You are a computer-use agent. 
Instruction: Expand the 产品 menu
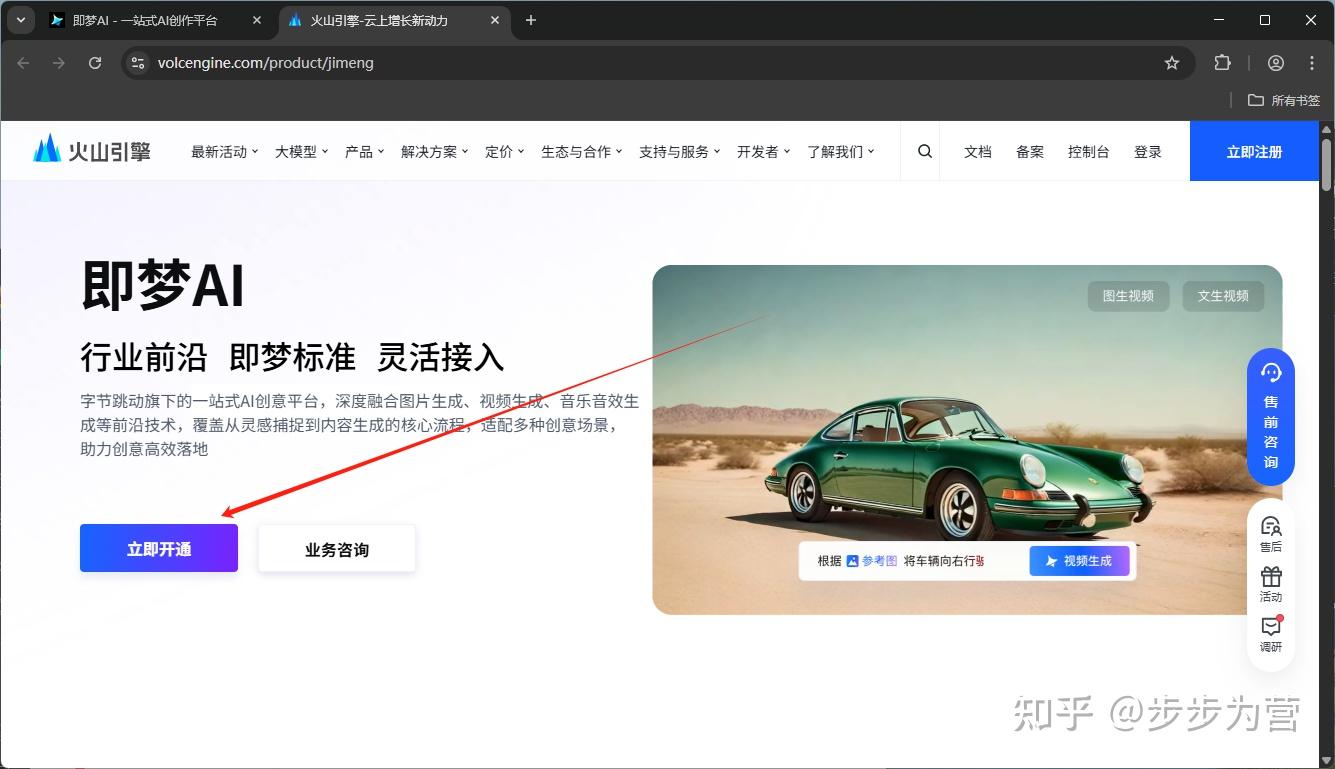coord(365,152)
